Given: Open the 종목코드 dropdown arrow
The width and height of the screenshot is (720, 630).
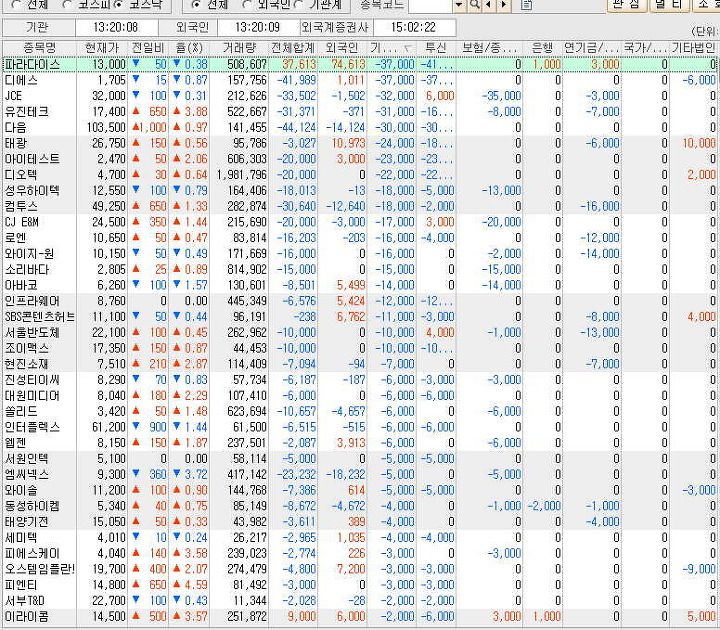Looking at the screenshot, I should [459, 5].
